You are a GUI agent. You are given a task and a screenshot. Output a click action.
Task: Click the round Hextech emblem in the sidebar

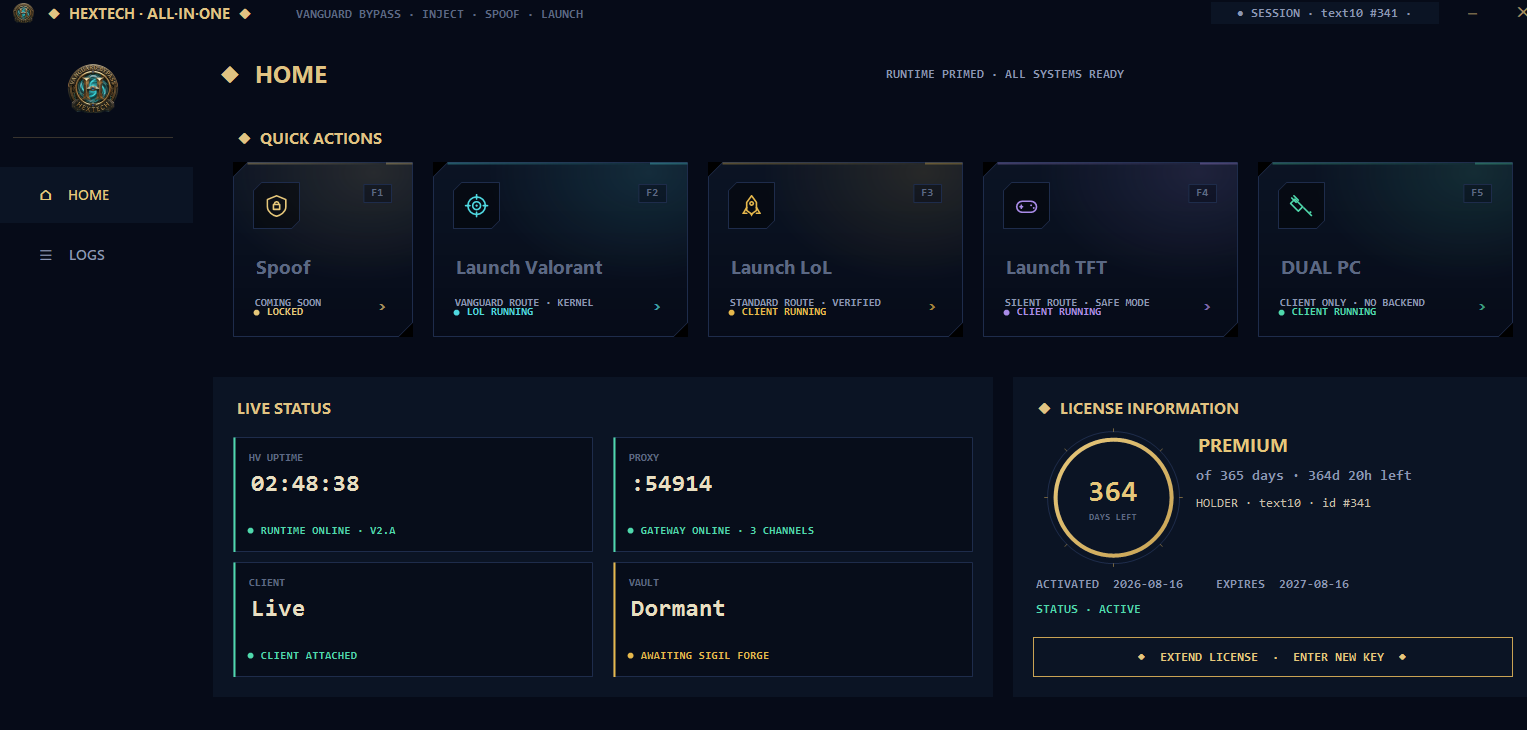click(x=93, y=88)
